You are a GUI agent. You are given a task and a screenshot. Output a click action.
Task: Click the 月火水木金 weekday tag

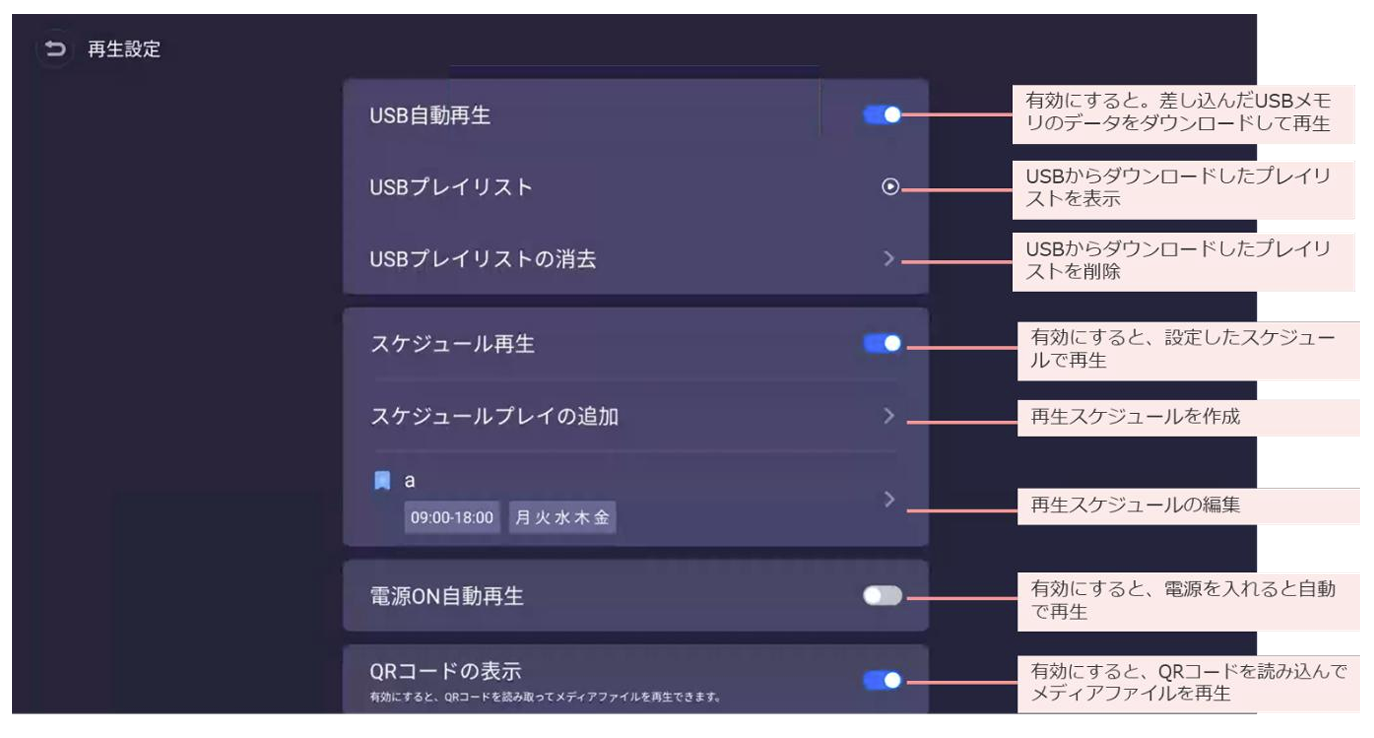[x=562, y=518]
